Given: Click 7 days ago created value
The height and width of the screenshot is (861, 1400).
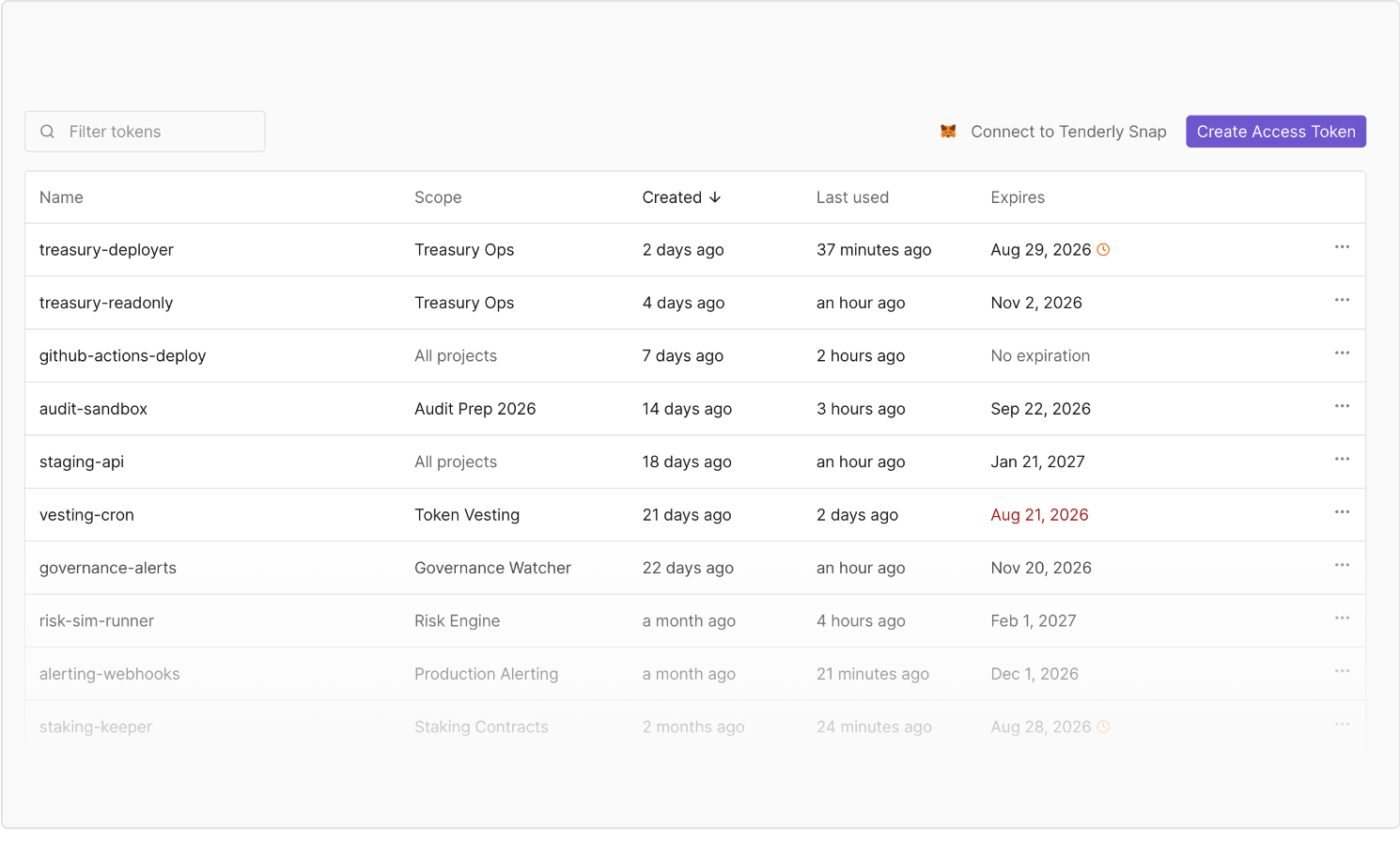Looking at the screenshot, I should tap(683, 356).
